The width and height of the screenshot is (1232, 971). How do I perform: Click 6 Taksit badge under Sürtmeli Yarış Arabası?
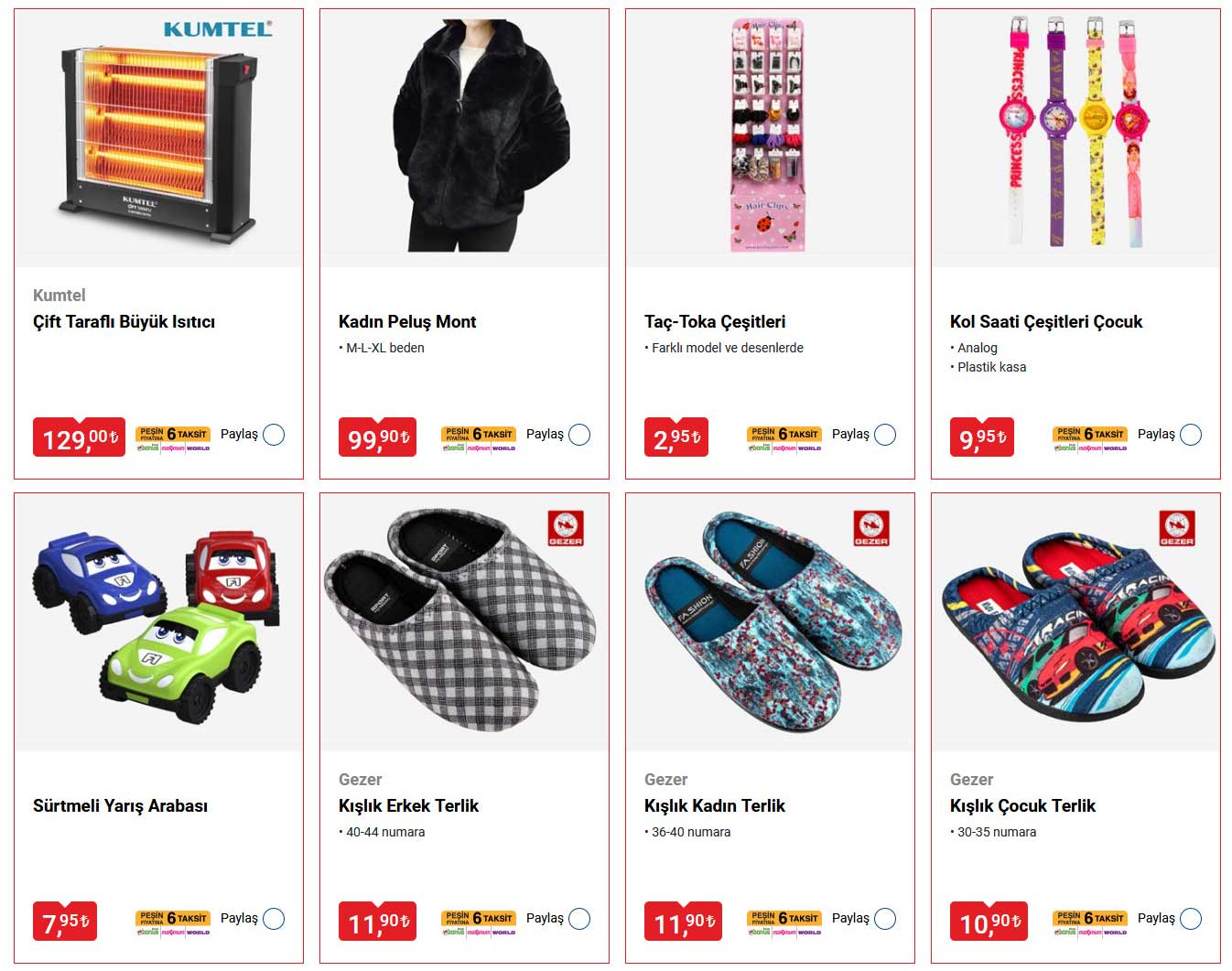(173, 922)
